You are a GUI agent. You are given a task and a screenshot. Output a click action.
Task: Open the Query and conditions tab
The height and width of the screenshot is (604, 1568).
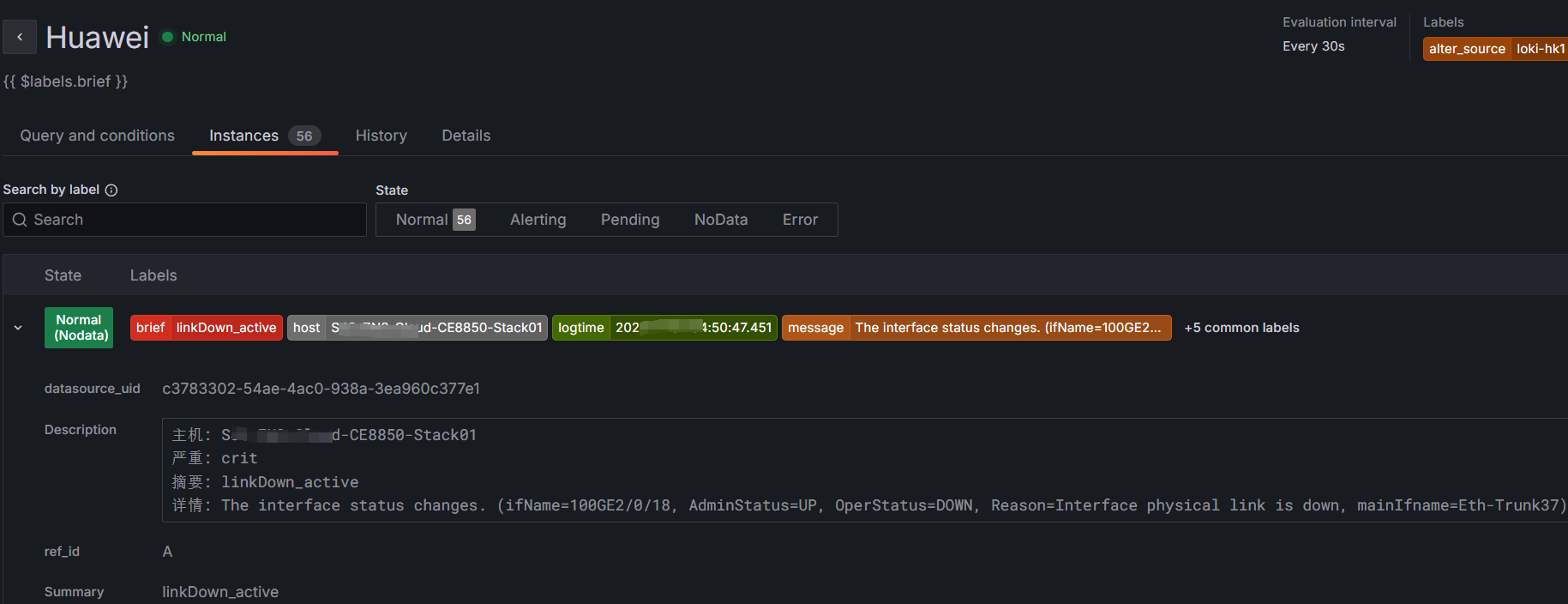pyautogui.click(x=97, y=136)
